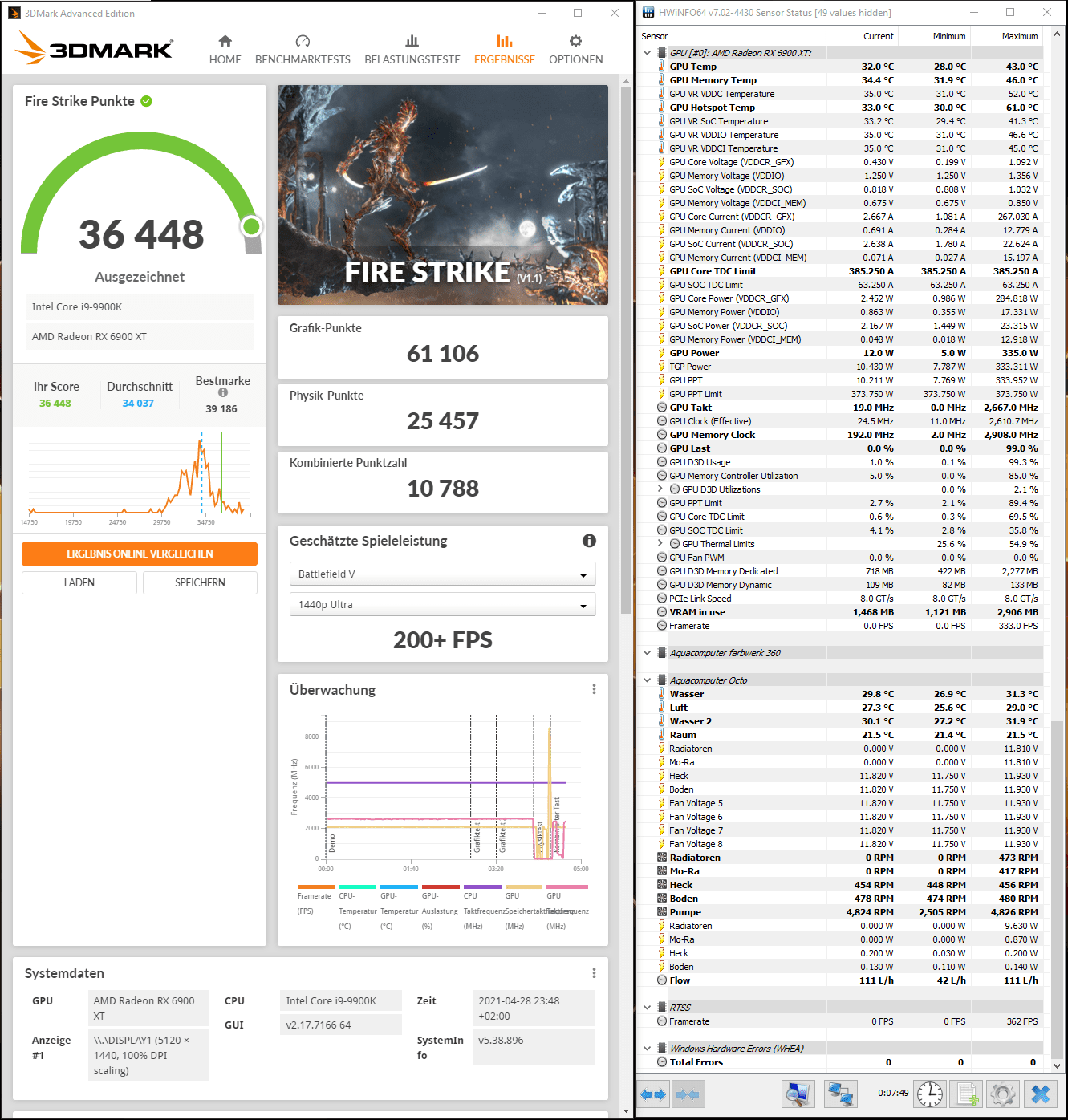Expand GPU D3D Utilizations row
The image size is (1068, 1120).
(660, 489)
